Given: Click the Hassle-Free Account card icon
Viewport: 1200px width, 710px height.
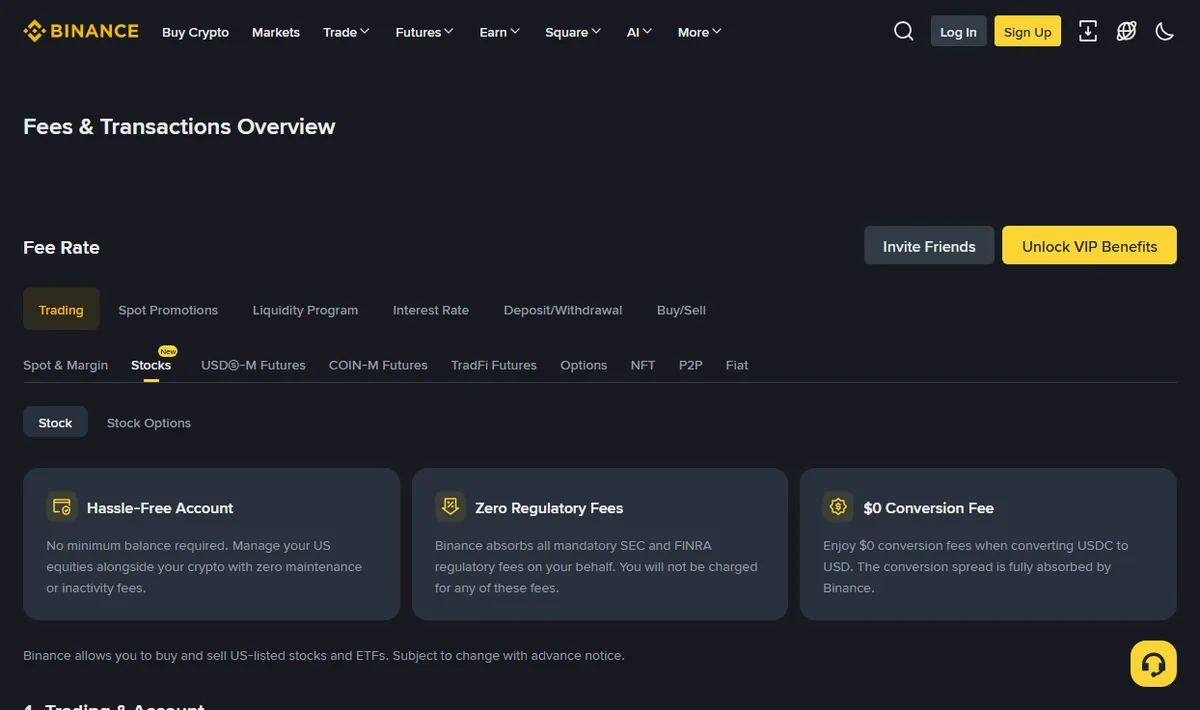Looking at the screenshot, I should point(62,507).
